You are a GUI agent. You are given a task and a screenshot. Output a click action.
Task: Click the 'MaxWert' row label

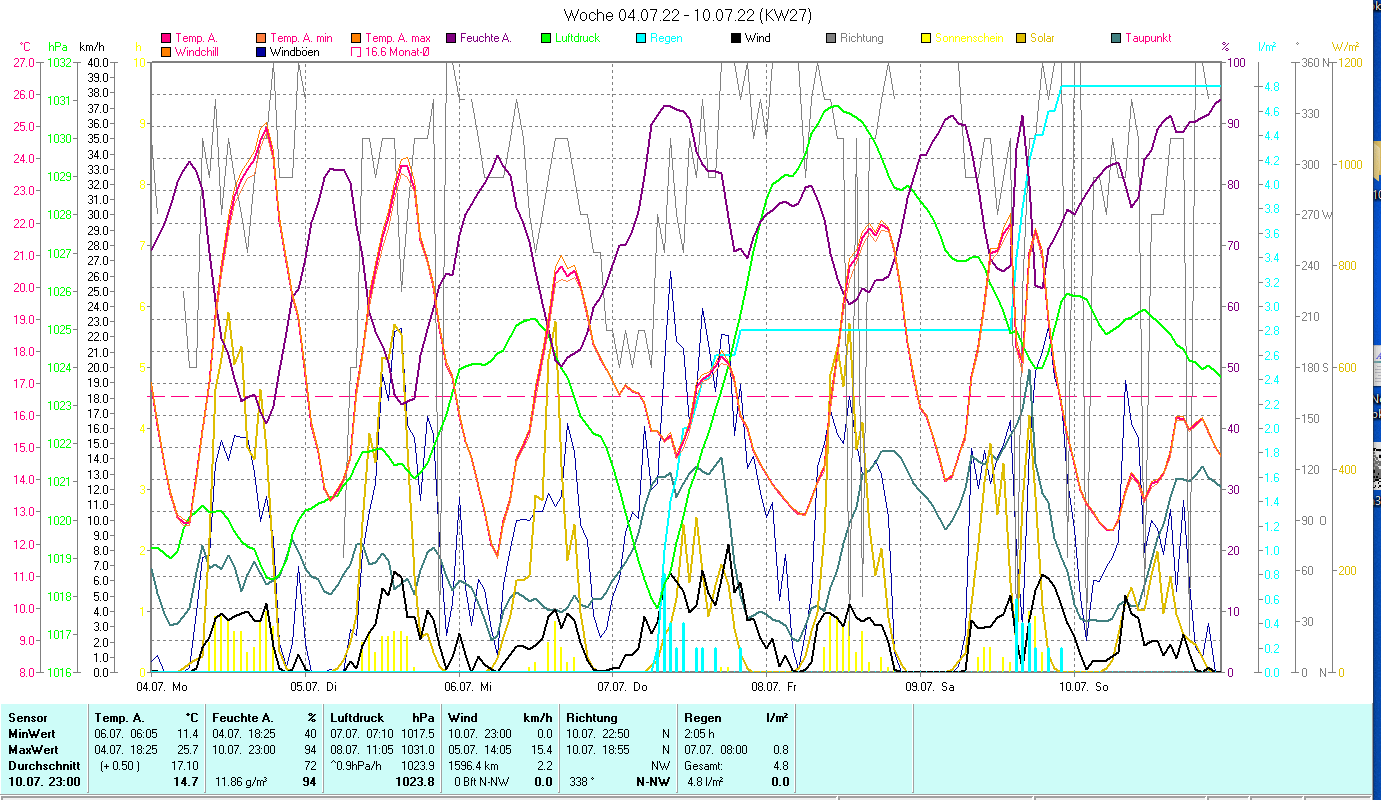click(x=32, y=750)
